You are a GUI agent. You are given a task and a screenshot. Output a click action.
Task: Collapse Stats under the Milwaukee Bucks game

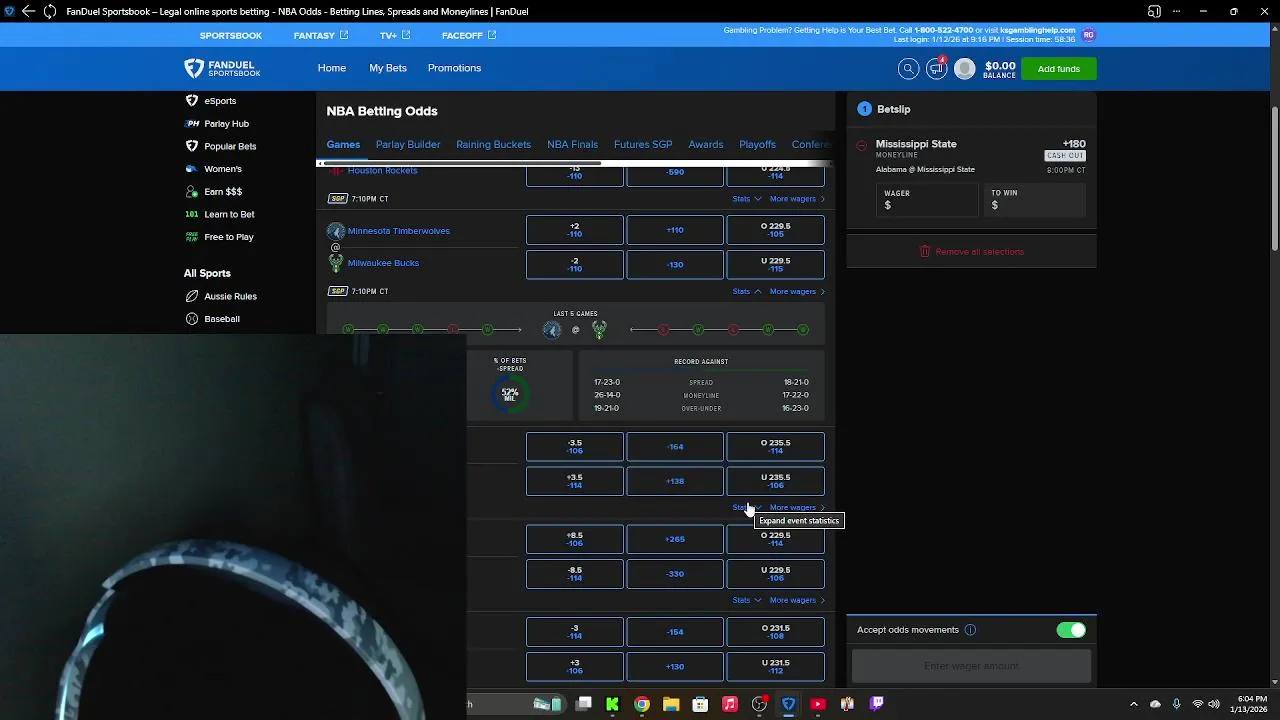point(746,292)
